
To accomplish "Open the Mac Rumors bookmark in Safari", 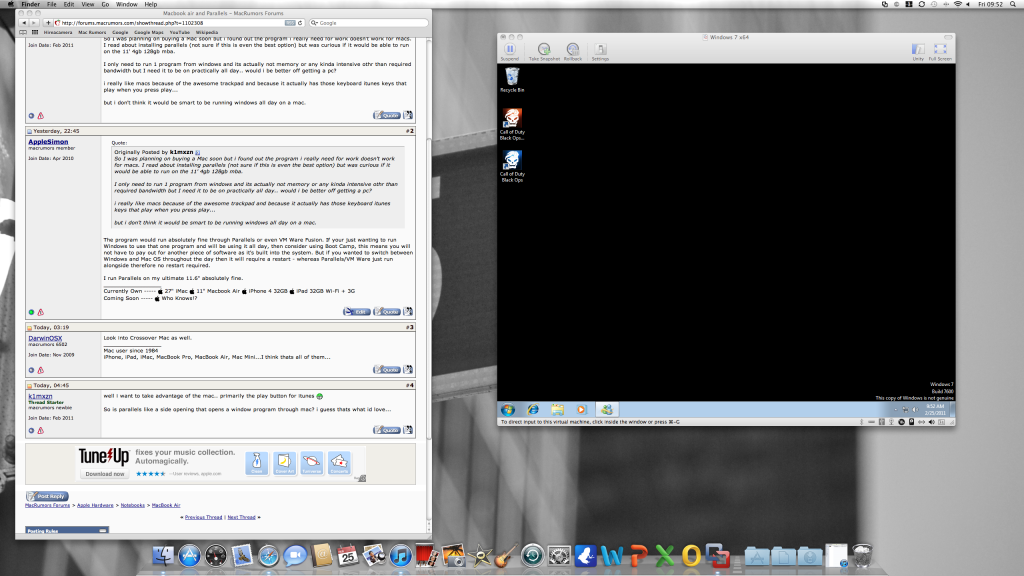I will 92,32.
